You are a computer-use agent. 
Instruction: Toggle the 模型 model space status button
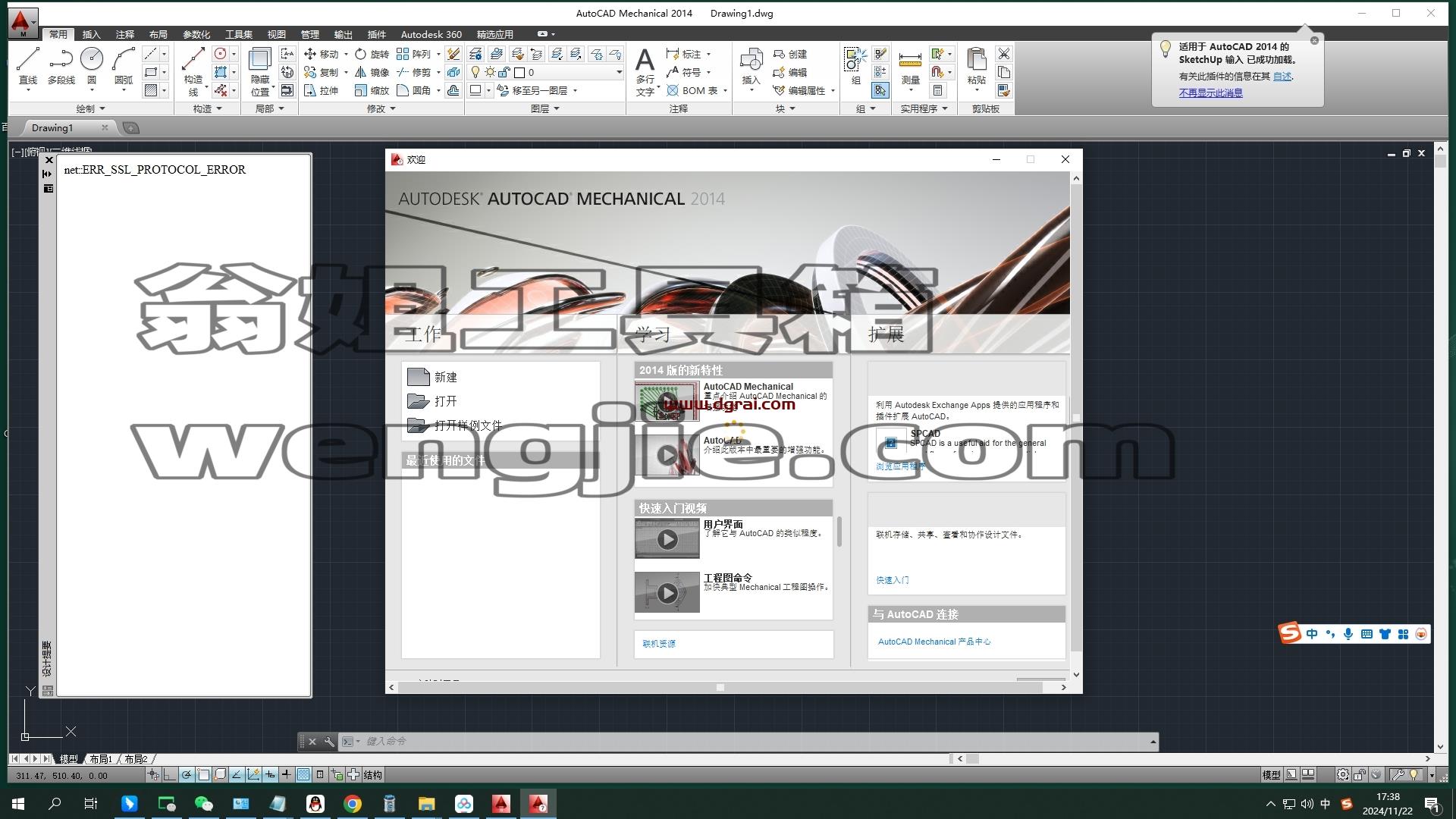coord(1271,774)
